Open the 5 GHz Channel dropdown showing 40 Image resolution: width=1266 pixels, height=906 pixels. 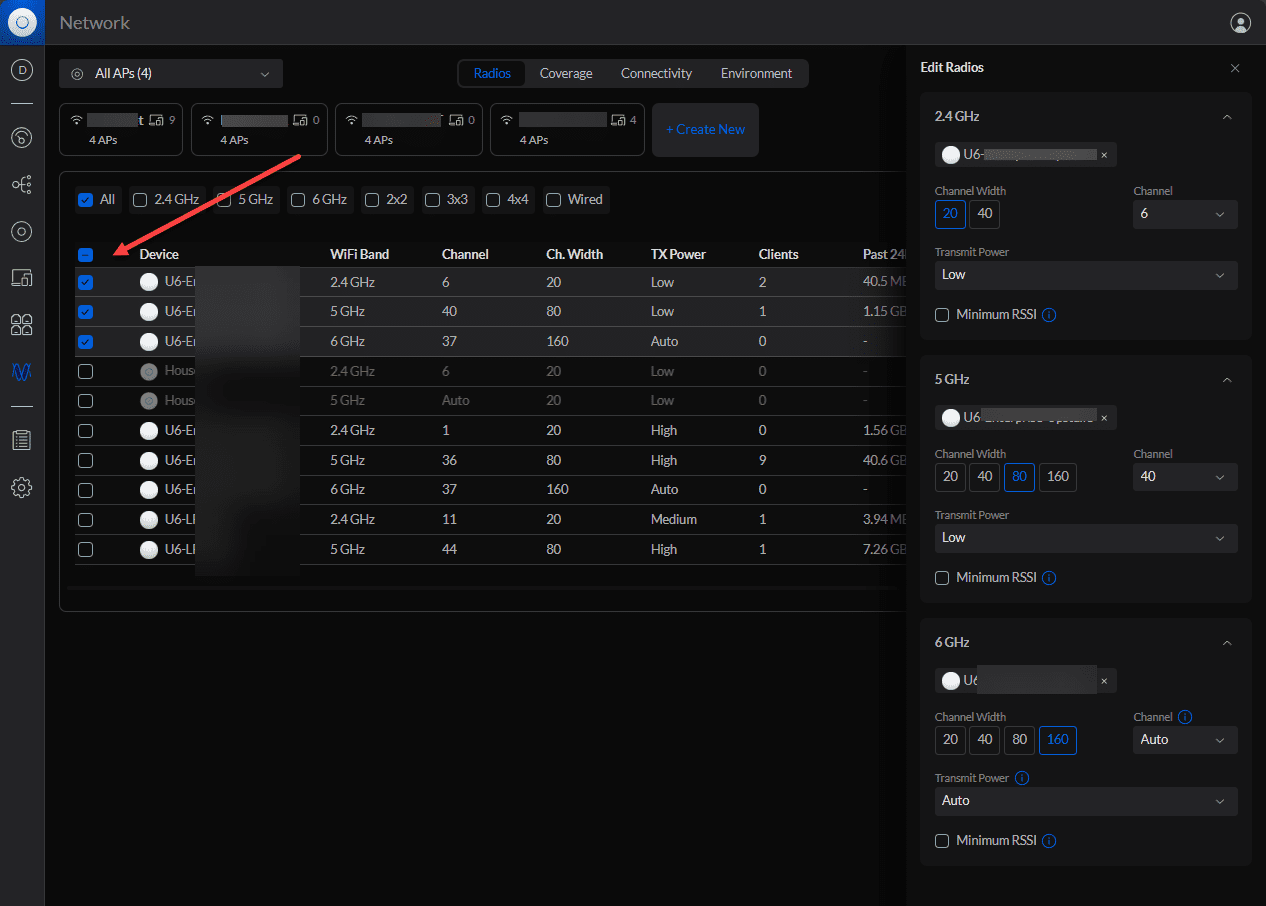1185,477
